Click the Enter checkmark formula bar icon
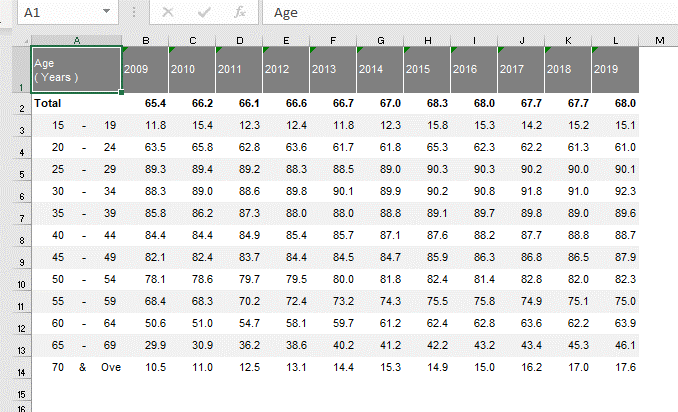 203,12
